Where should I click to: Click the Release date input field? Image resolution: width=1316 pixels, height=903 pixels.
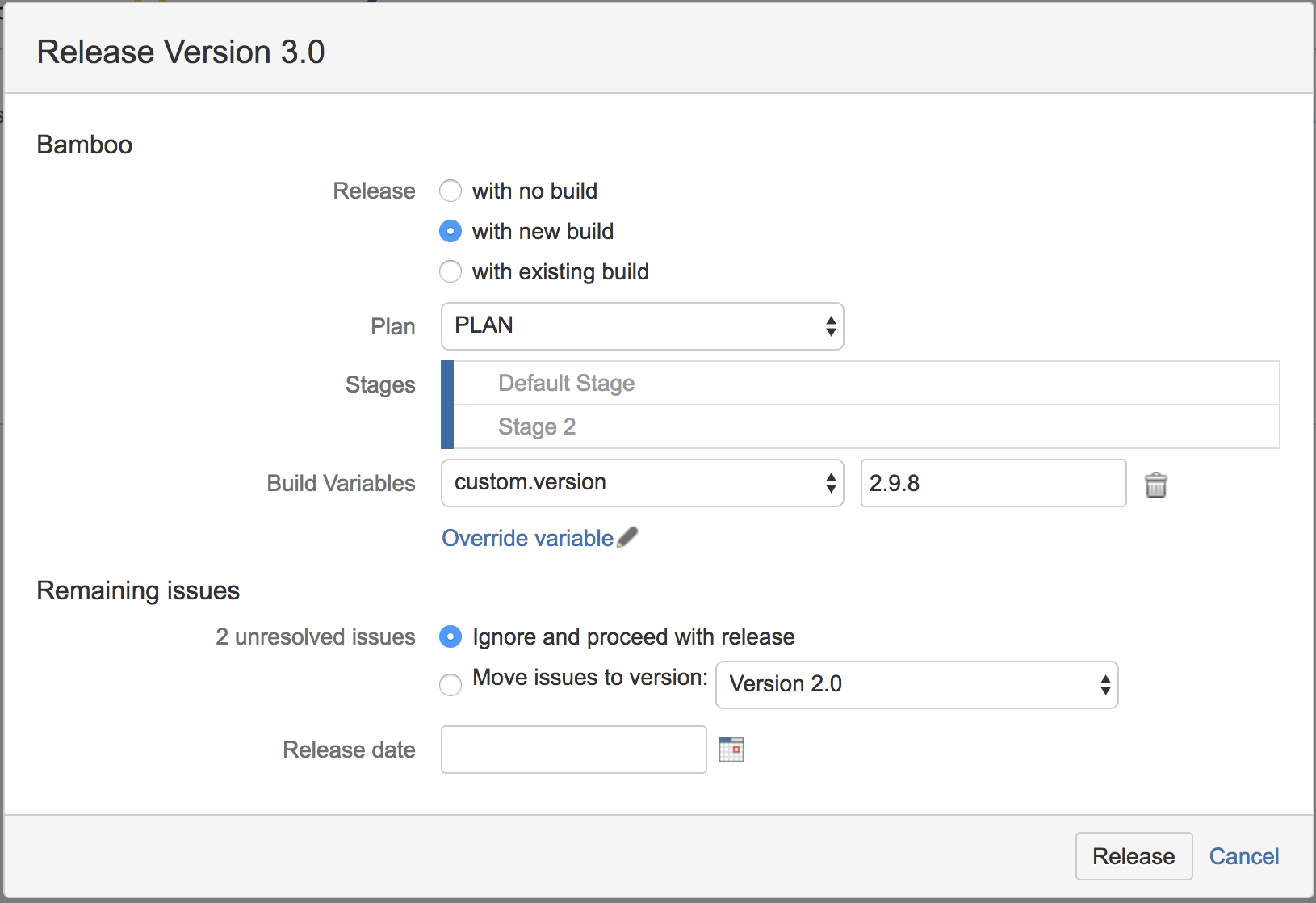coord(573,750)
